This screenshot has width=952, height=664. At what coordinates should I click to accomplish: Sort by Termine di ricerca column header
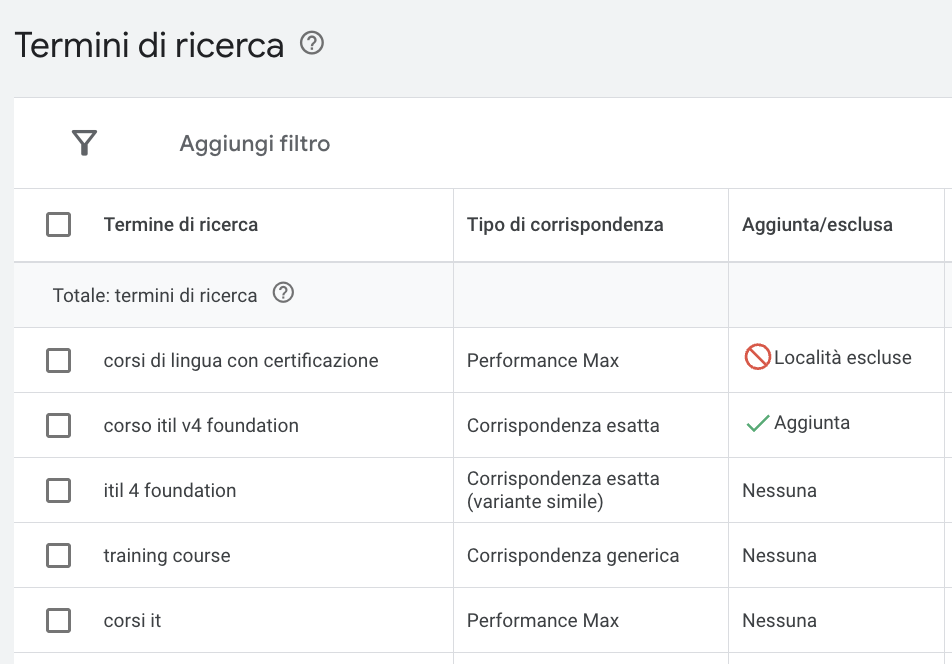coord(181,225)
